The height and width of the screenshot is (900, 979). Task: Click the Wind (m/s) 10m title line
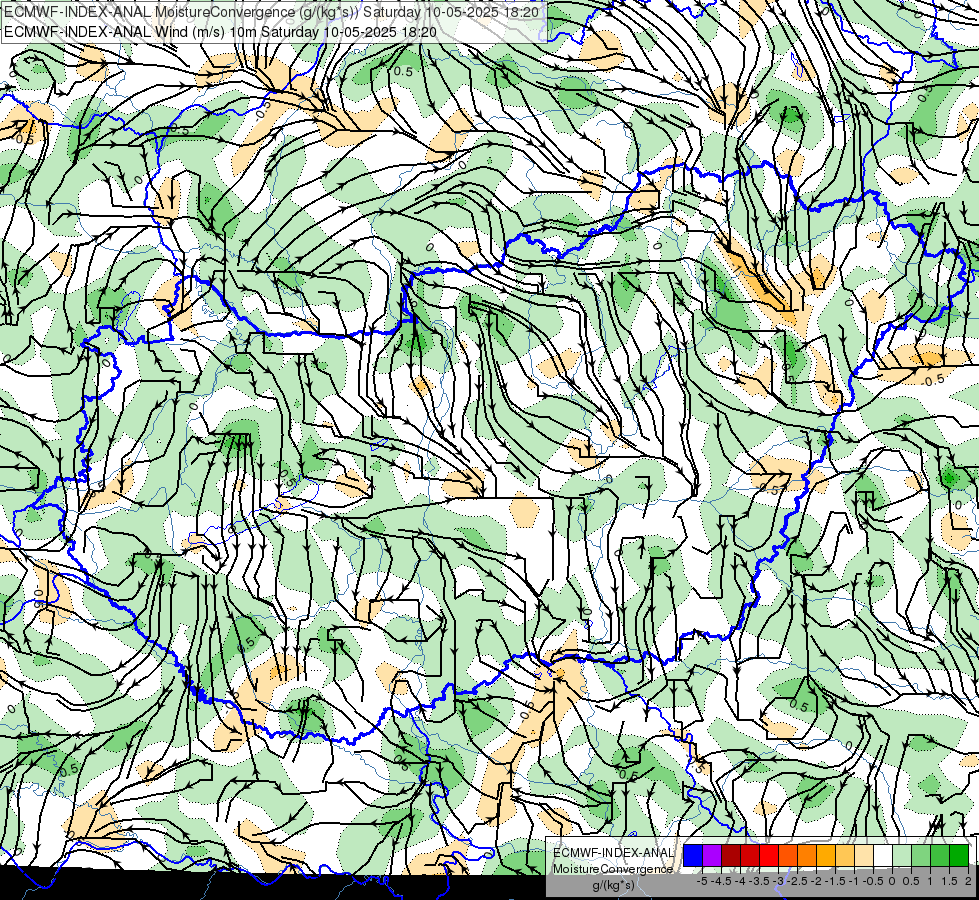(220, 31)
